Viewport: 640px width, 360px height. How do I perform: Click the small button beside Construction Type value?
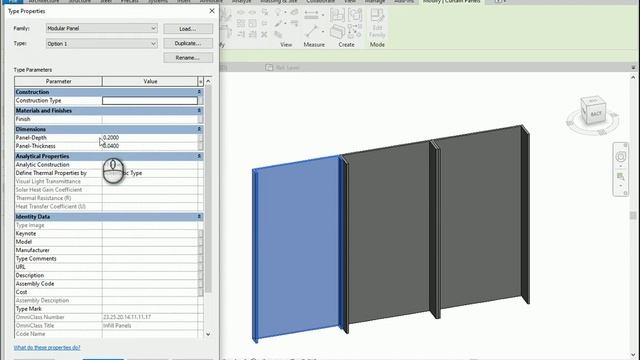(x=200, y=100)
